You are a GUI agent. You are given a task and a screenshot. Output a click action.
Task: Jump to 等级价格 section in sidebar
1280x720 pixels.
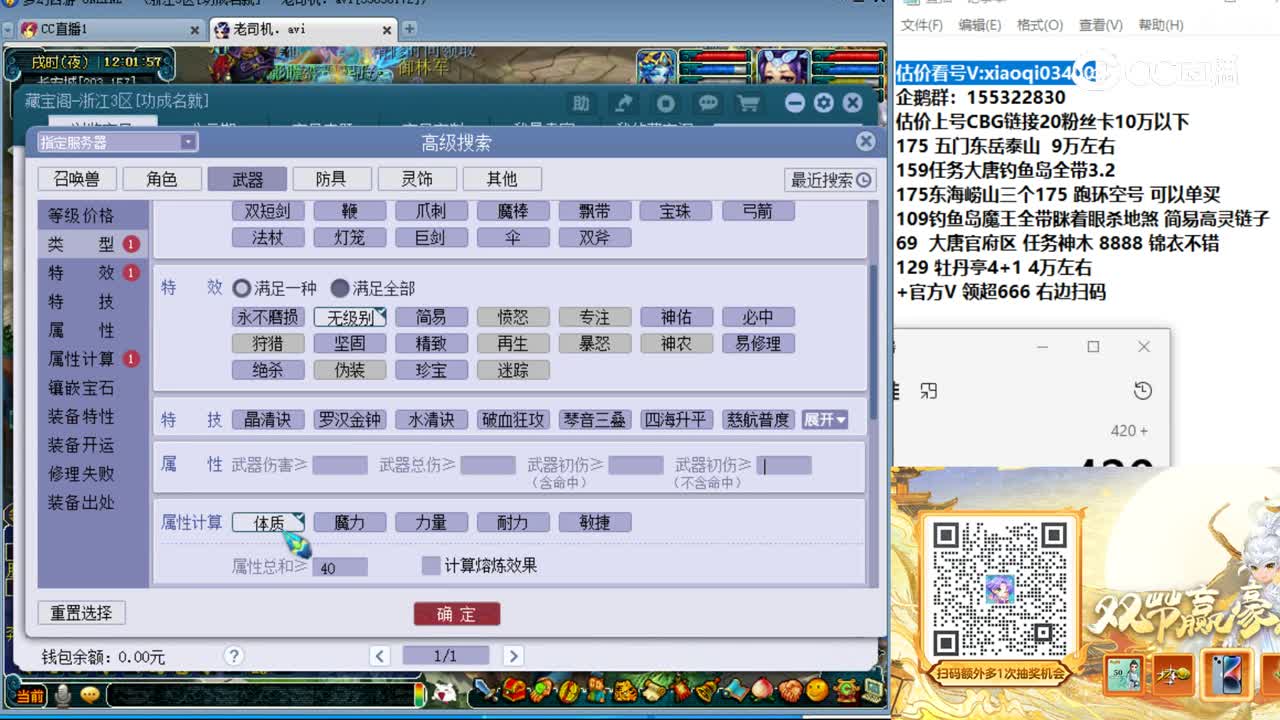click(x=82, y=215)
